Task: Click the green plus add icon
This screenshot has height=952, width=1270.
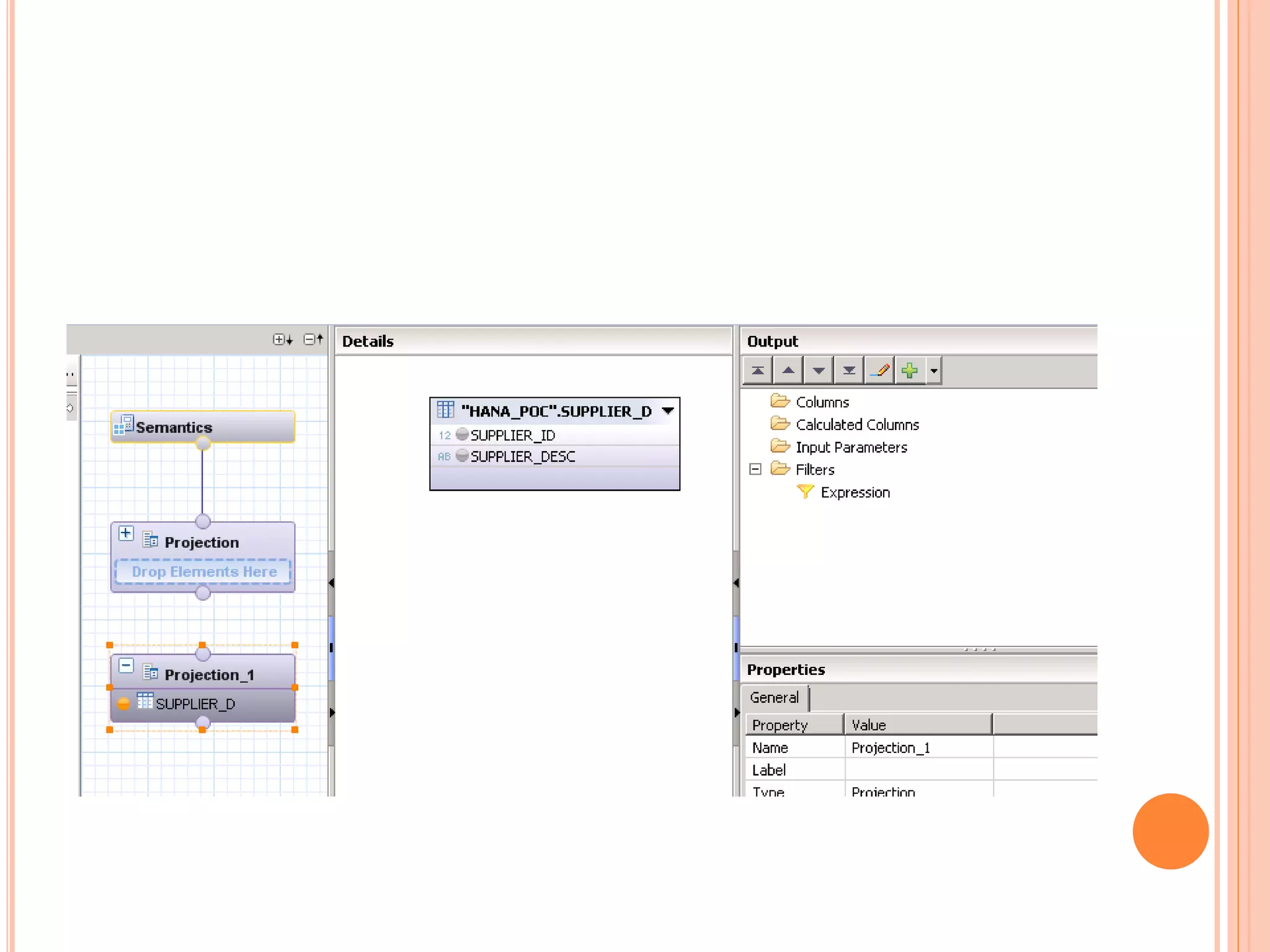Action: 910,371
